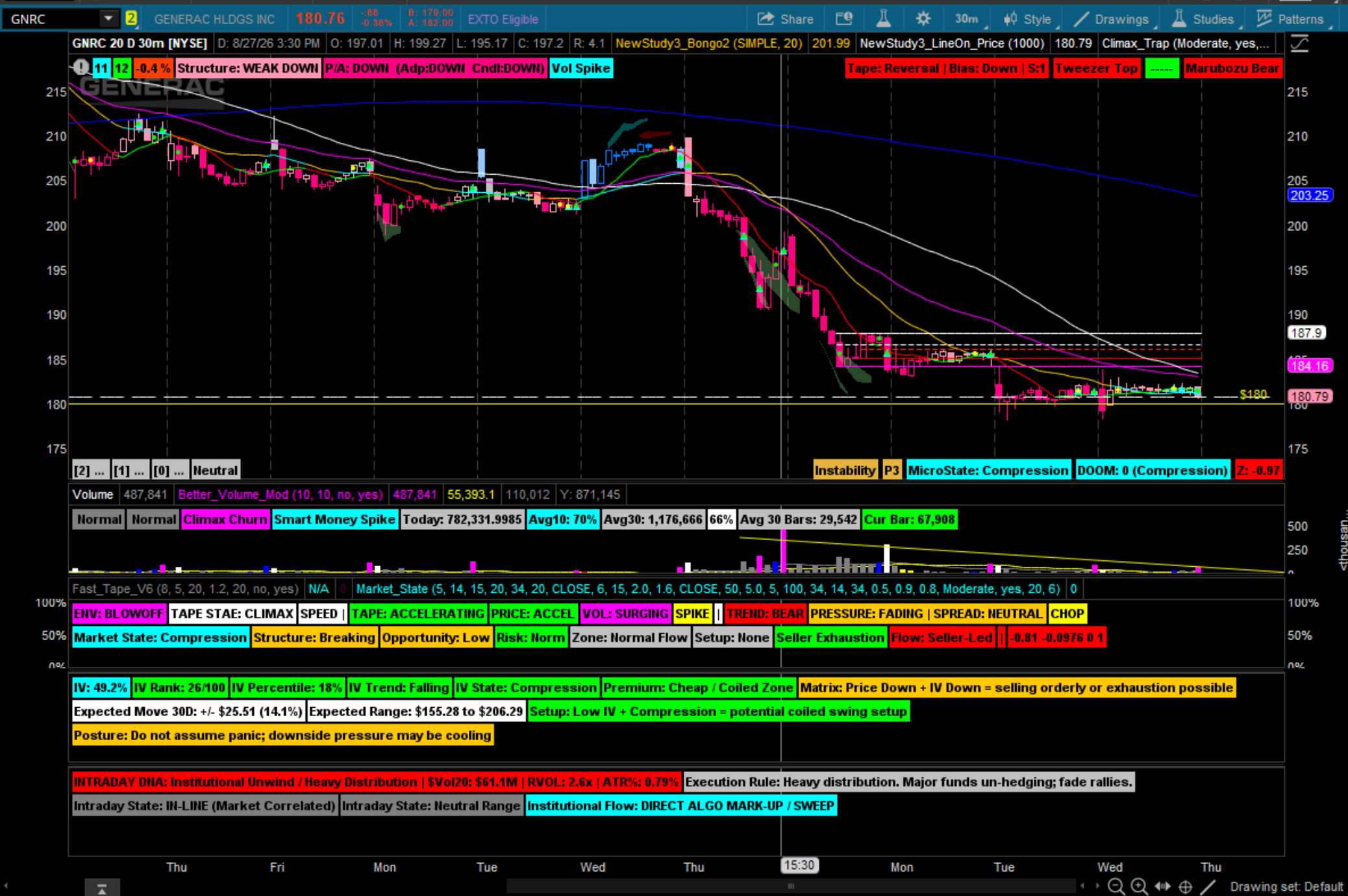Click the red Marubozu Bear label

[1232, 68]
